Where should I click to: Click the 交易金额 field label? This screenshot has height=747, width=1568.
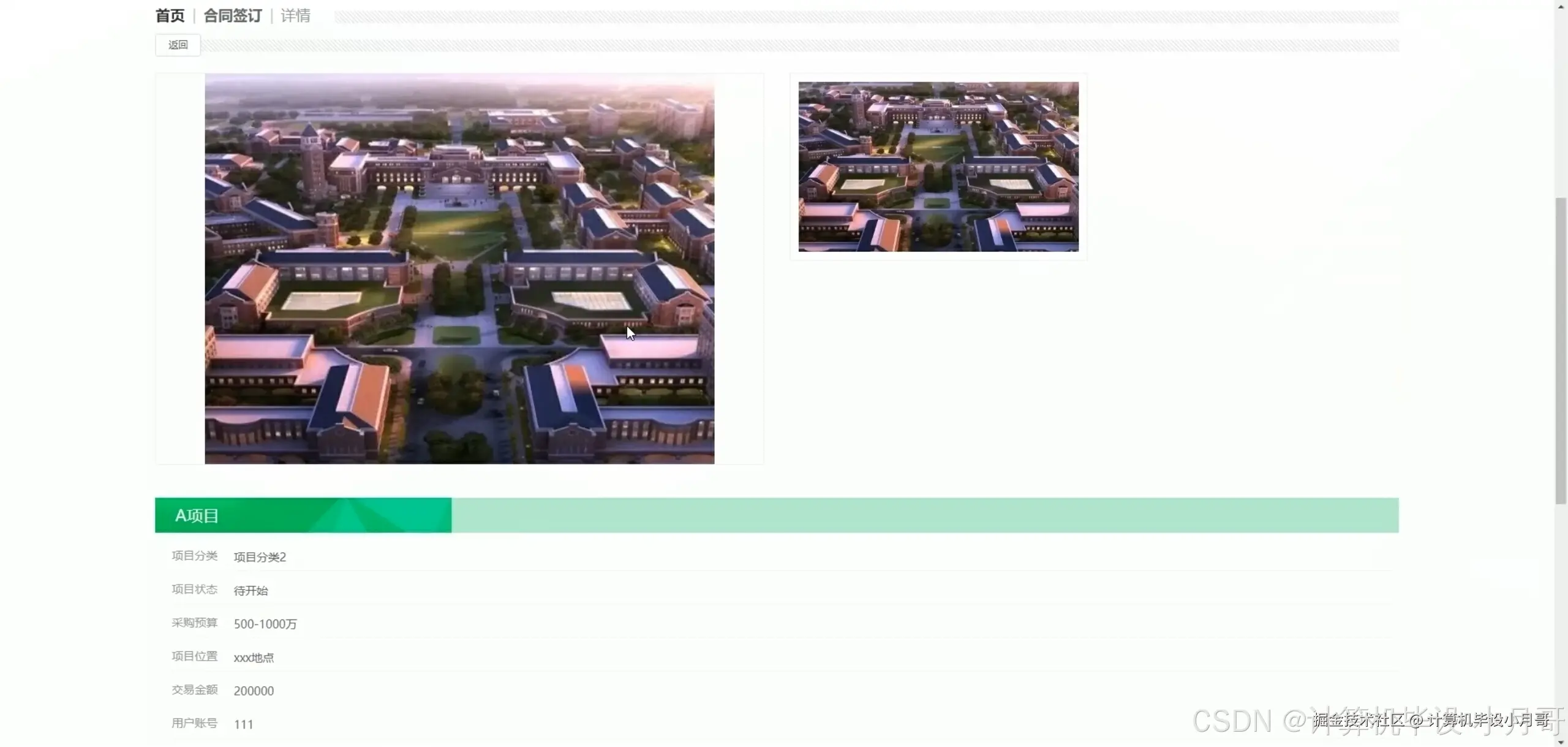tap(194, 689)
